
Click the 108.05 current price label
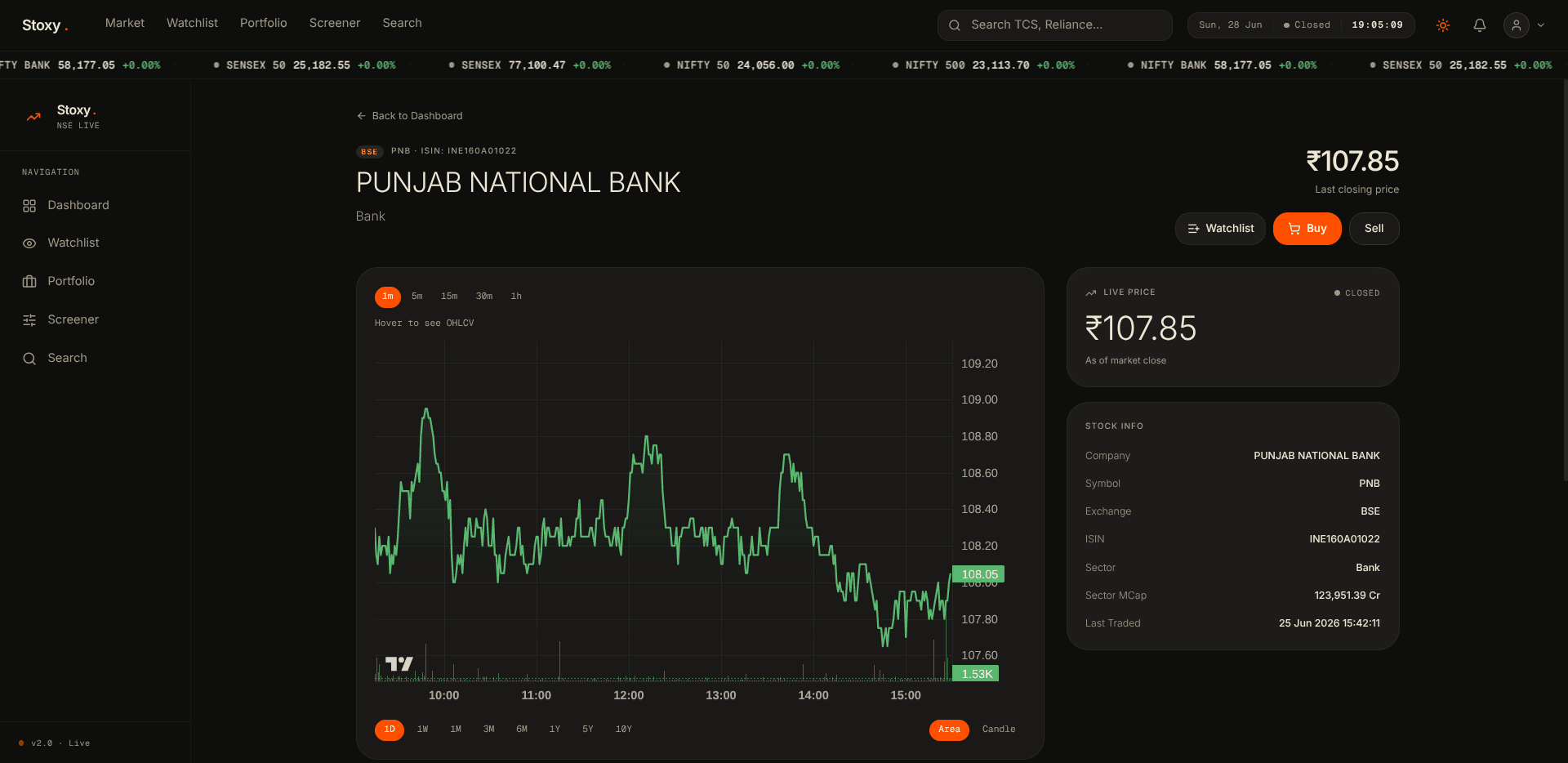pos(979,574)
